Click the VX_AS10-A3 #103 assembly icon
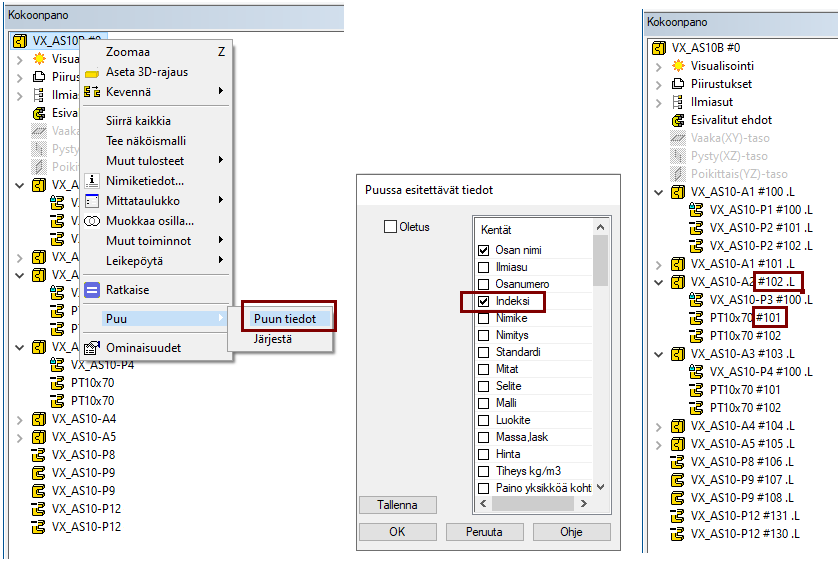838x562 pixels. pyautogui.click(x=678, y=354)
